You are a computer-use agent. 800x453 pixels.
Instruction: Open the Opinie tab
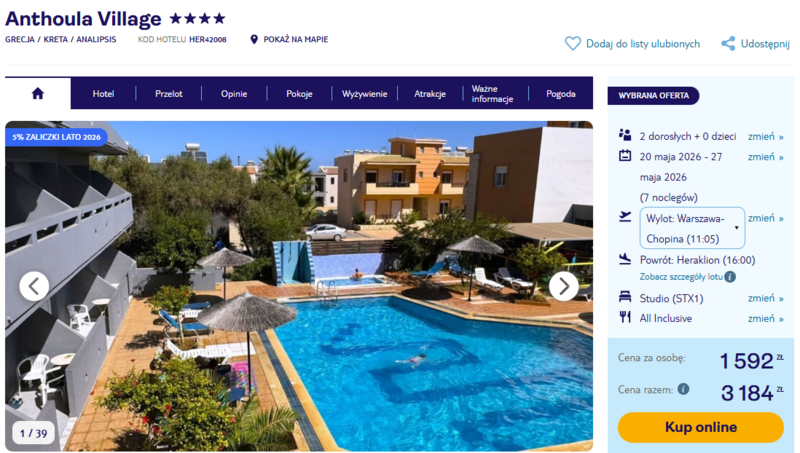pyautogui.click(x=234, y=94)
